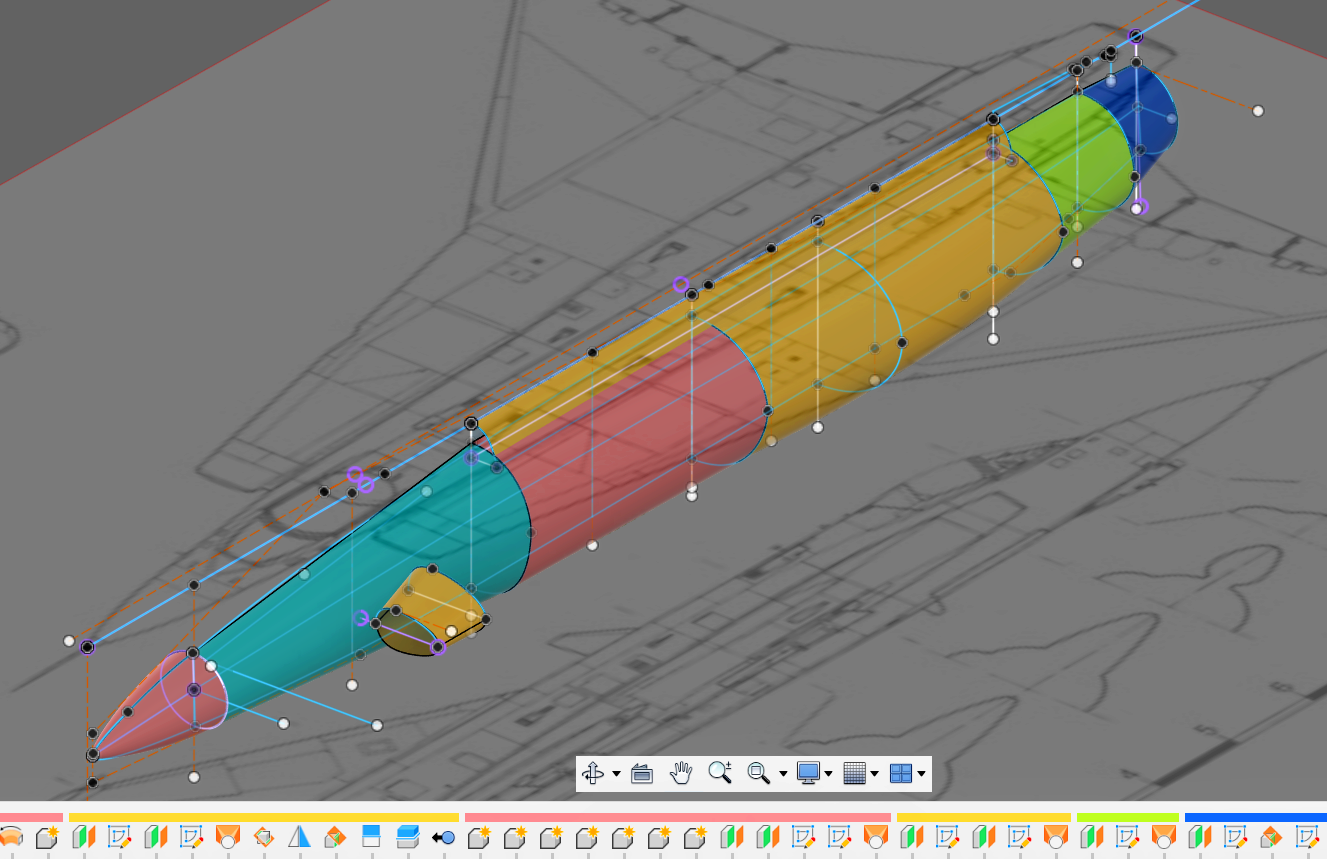Click the Display Settings monitor icon
The height and width of the screenshot is (859, 1327).
pos(808,773)
